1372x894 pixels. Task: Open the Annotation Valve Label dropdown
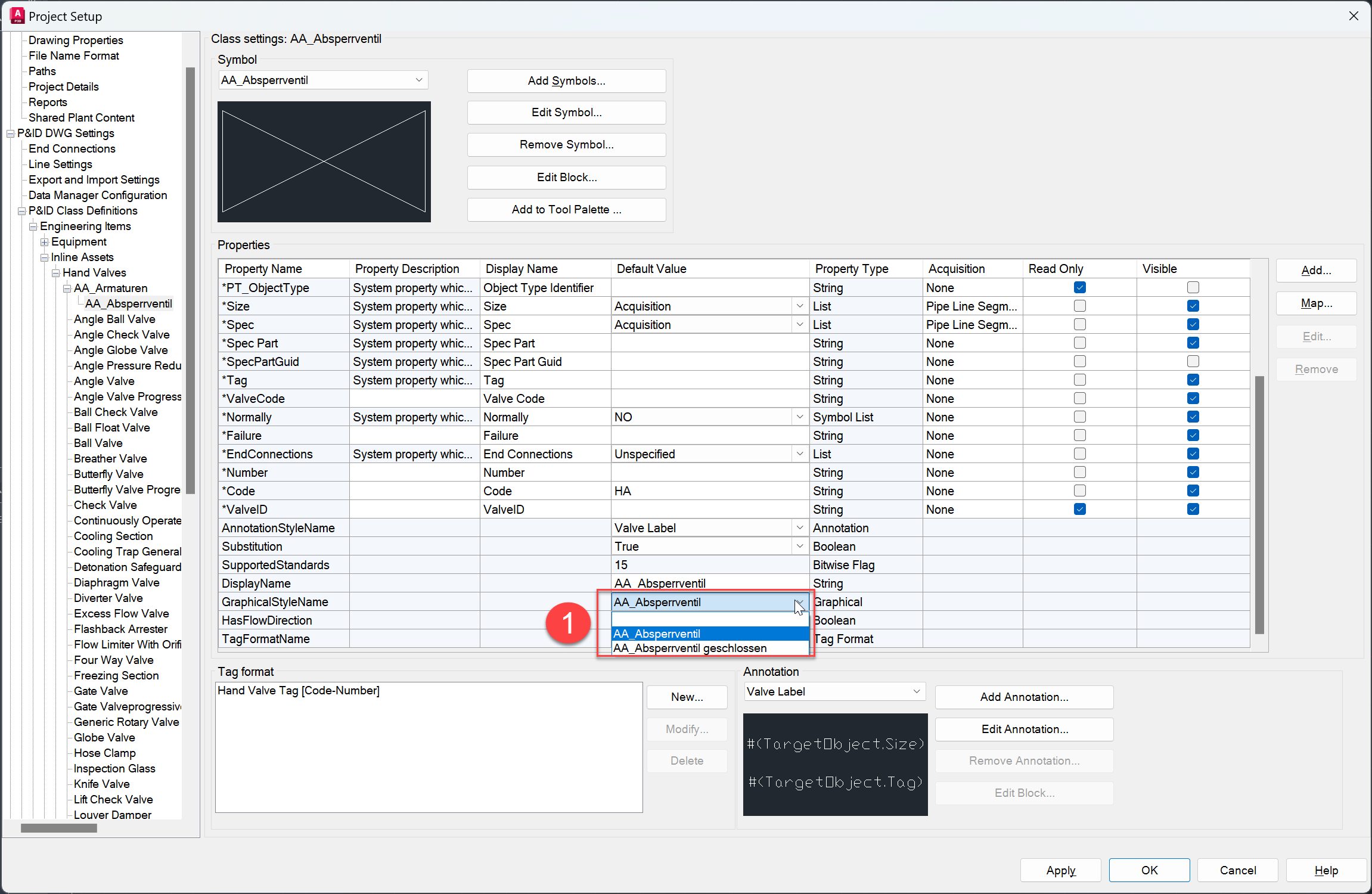(x=916, y=691)
